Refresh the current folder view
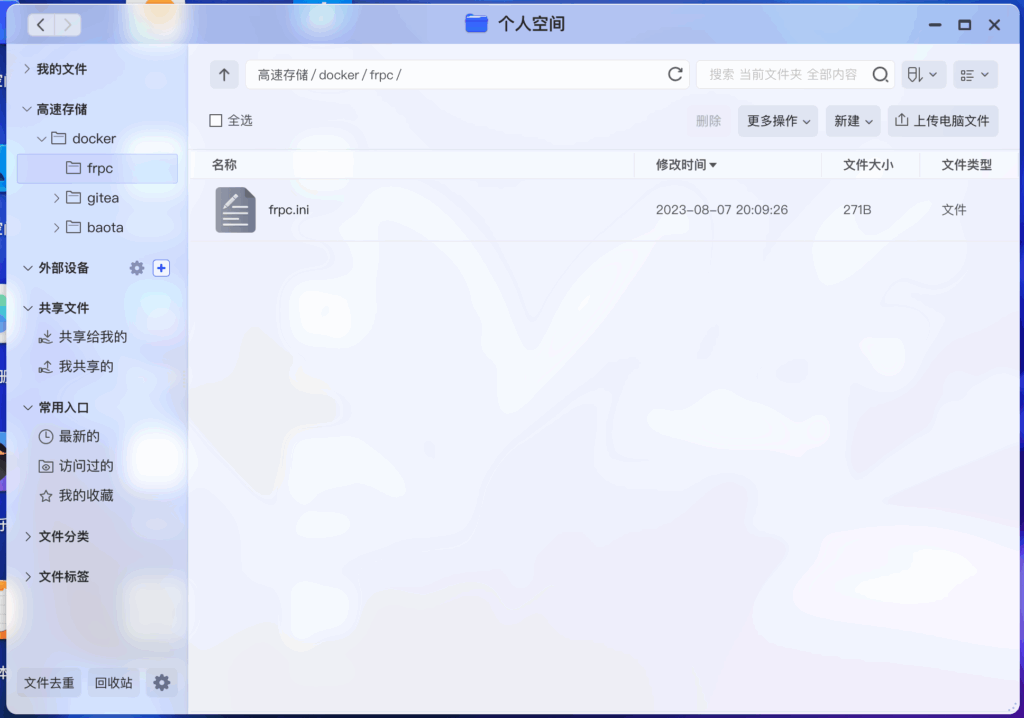The image size is (1024, 718). (675, 74)
